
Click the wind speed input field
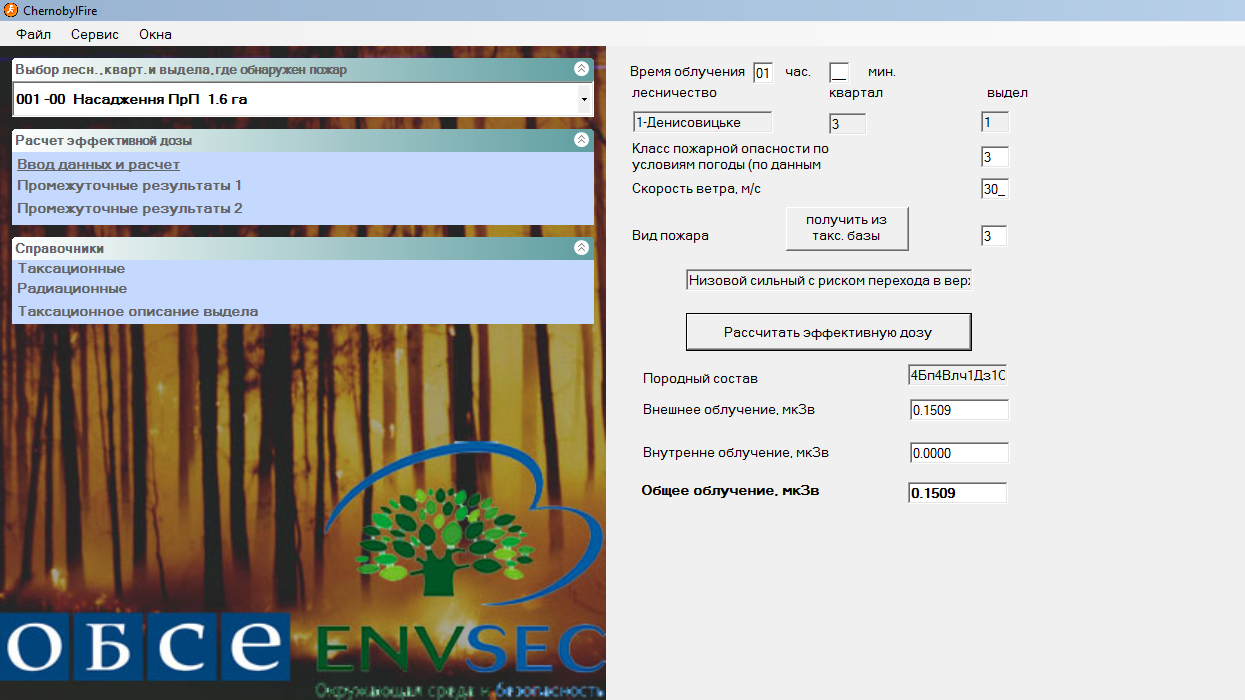point(994,189)
